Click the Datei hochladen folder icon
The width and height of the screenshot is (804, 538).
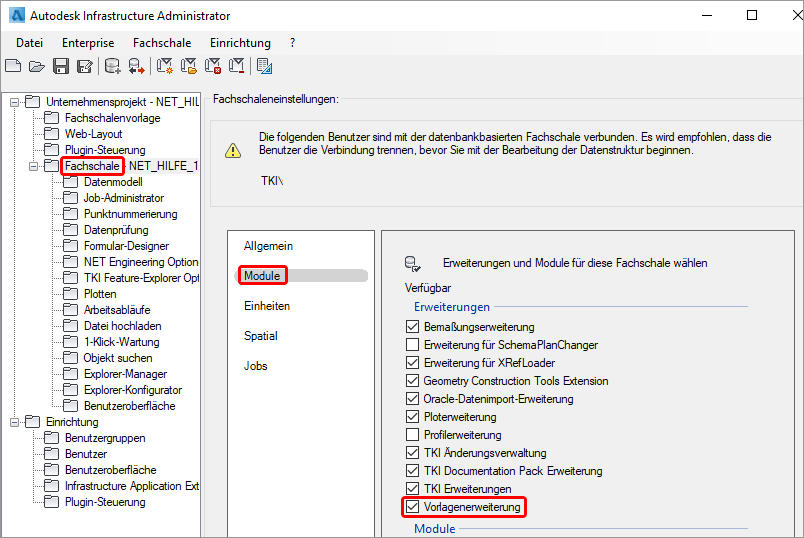pyautogui.click(x=70, y=326)
